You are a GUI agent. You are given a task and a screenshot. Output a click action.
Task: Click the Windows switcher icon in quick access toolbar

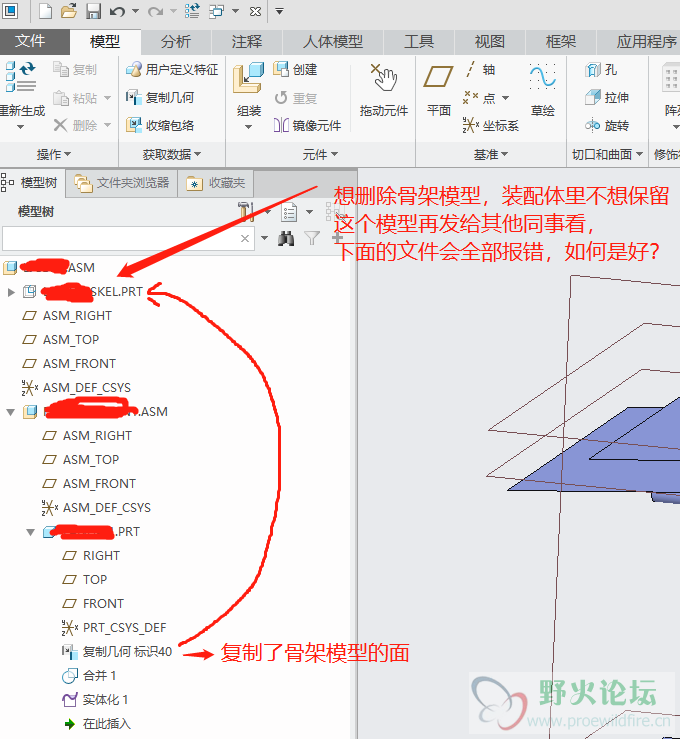[x=217, y=11]
